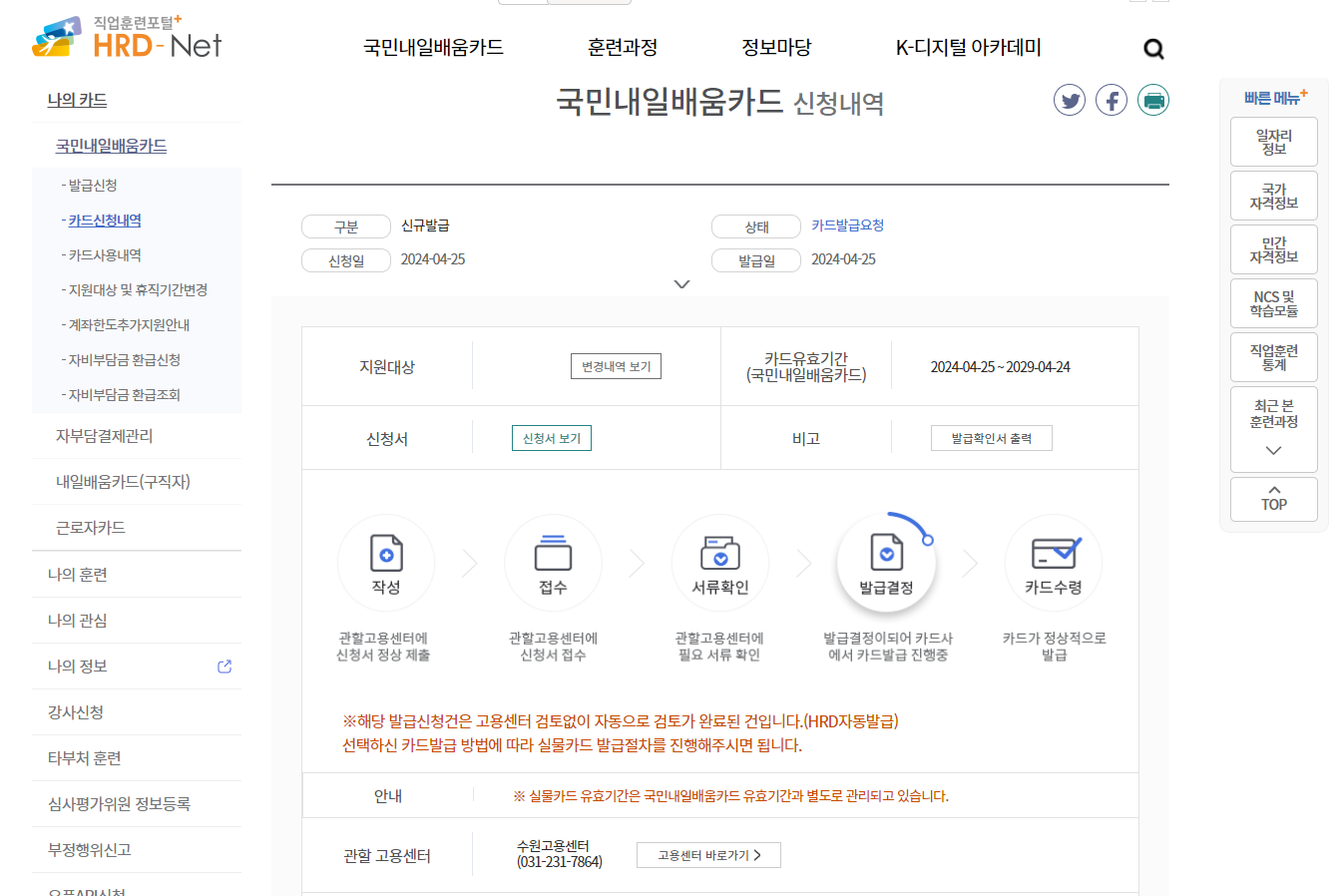Share the page on Facebook
The width and height of the screenshot is (1341, 896).
pos(1111,99)
